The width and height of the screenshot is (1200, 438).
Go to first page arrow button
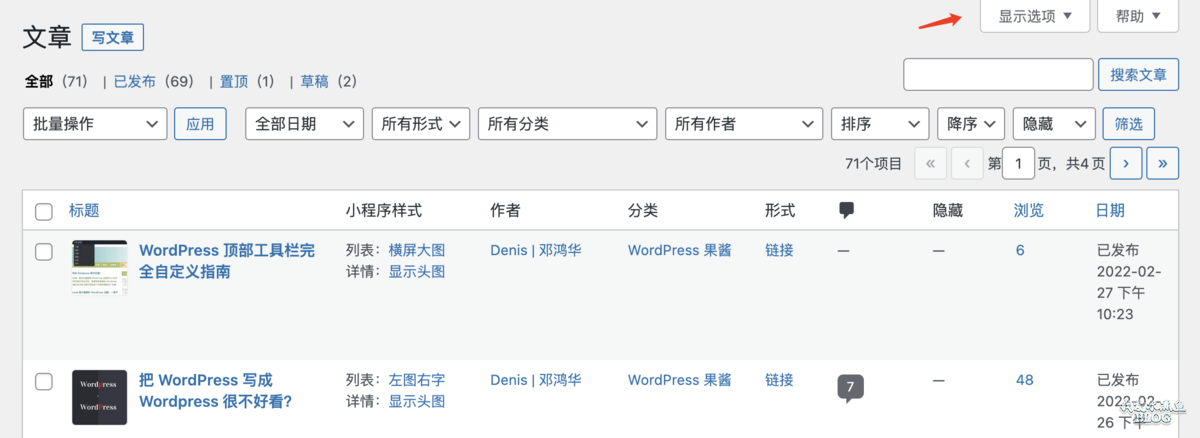pos(931,163)
